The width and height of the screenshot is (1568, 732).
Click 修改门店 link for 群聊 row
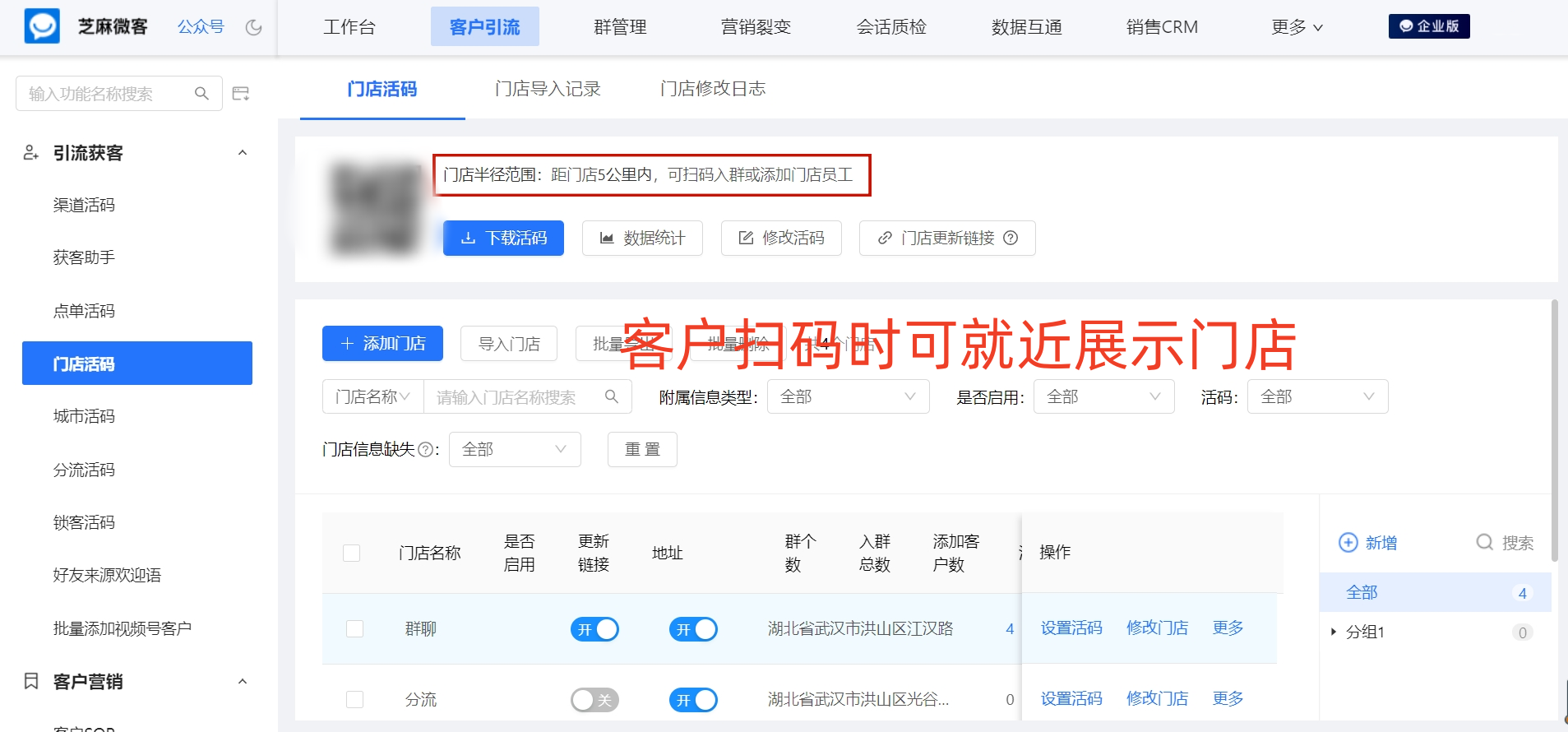point(1157,628)
